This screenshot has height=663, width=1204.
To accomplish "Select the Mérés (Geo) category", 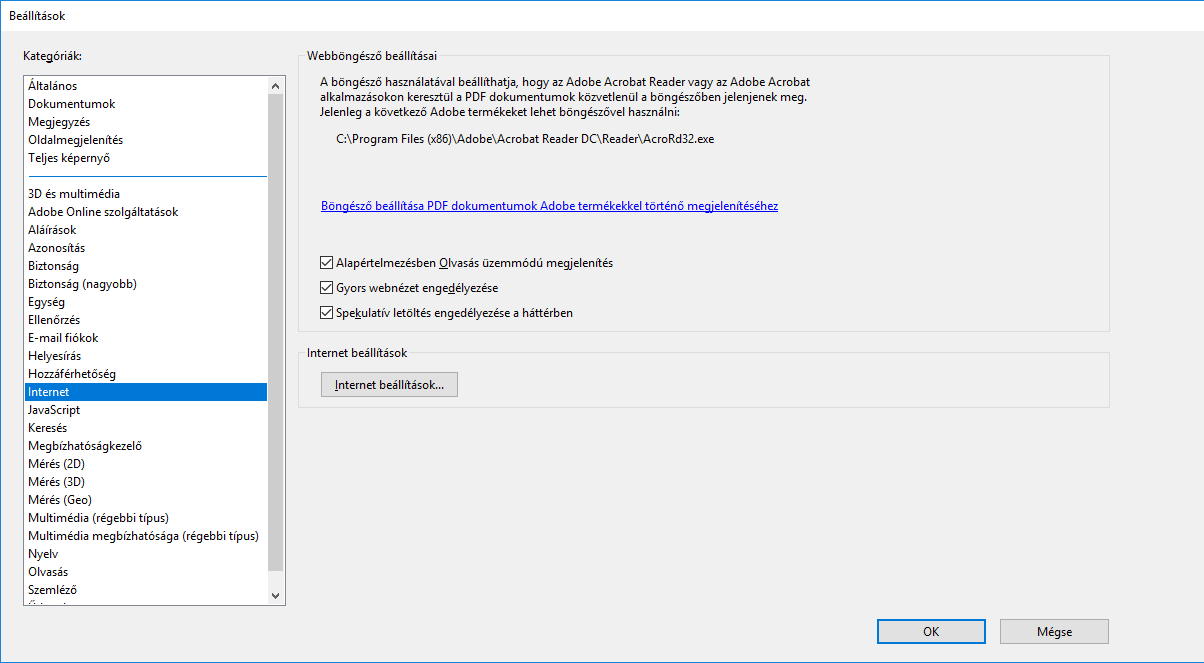I will click(60, 500).
